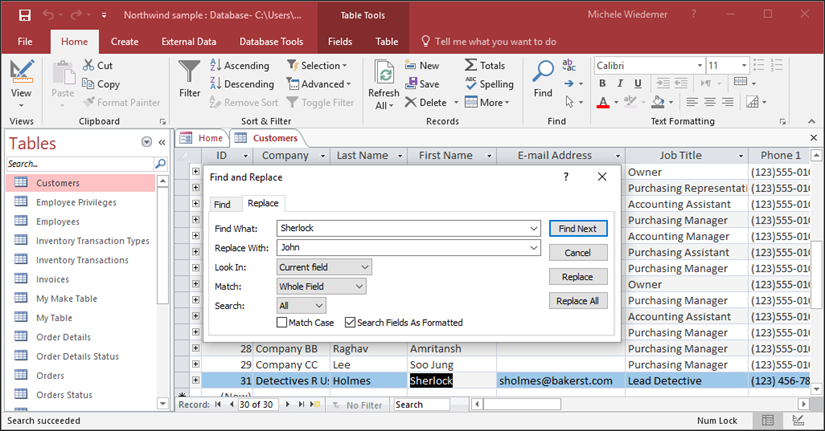Switch to the Home document tab
This screenshot has height=431, width=825.
pos(203,138)
